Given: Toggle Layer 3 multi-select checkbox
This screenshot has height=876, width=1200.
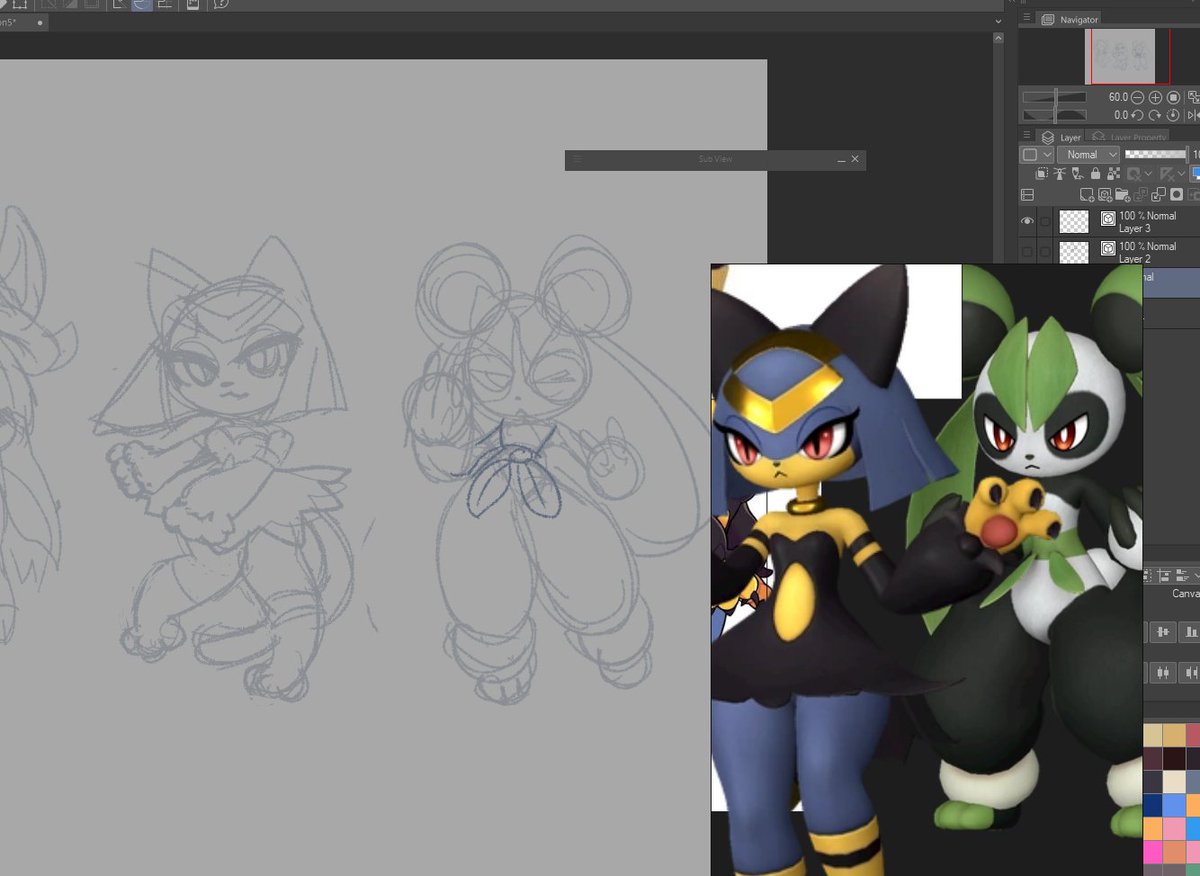Looking at the screenshot, I should pos(1045,221).
